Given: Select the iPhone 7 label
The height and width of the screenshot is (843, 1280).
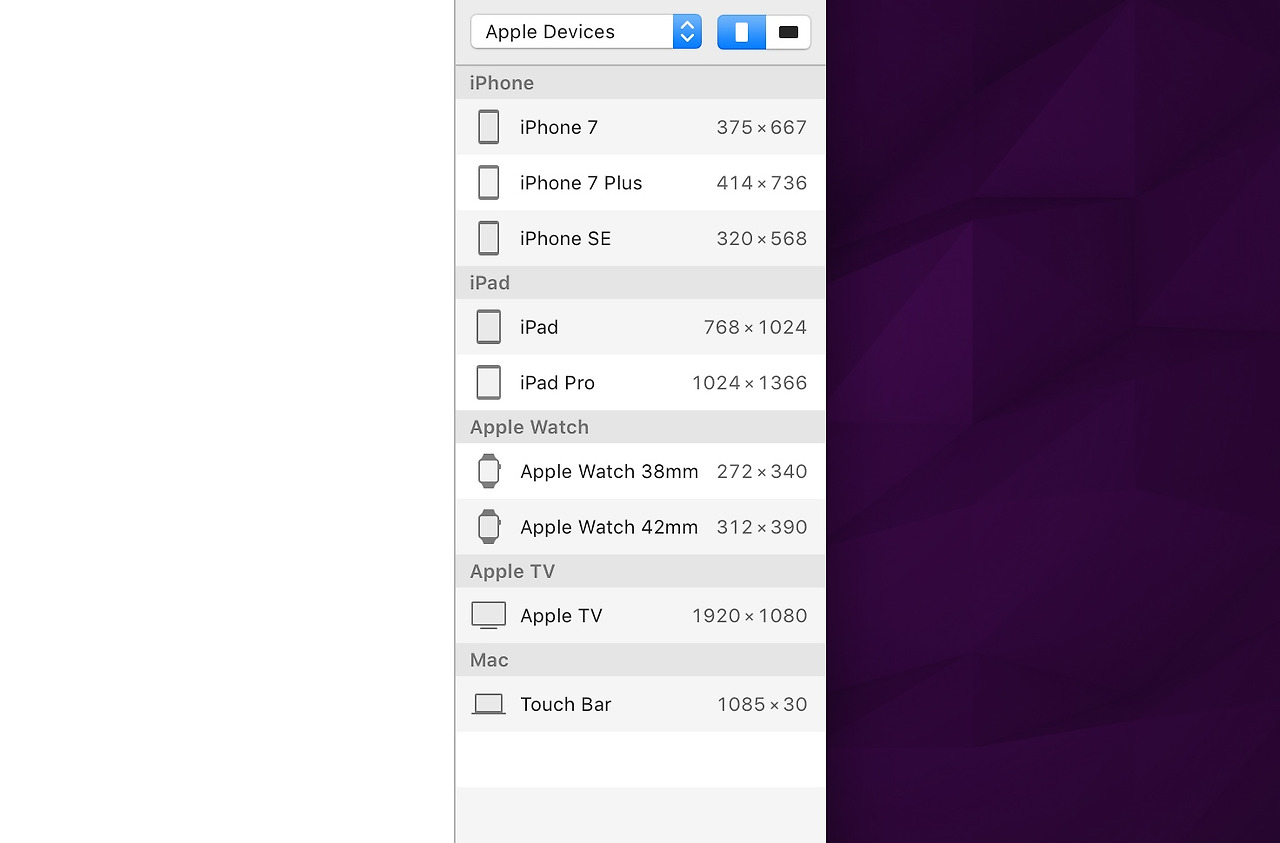Looking at the screenshot, I should click(559, 127).
